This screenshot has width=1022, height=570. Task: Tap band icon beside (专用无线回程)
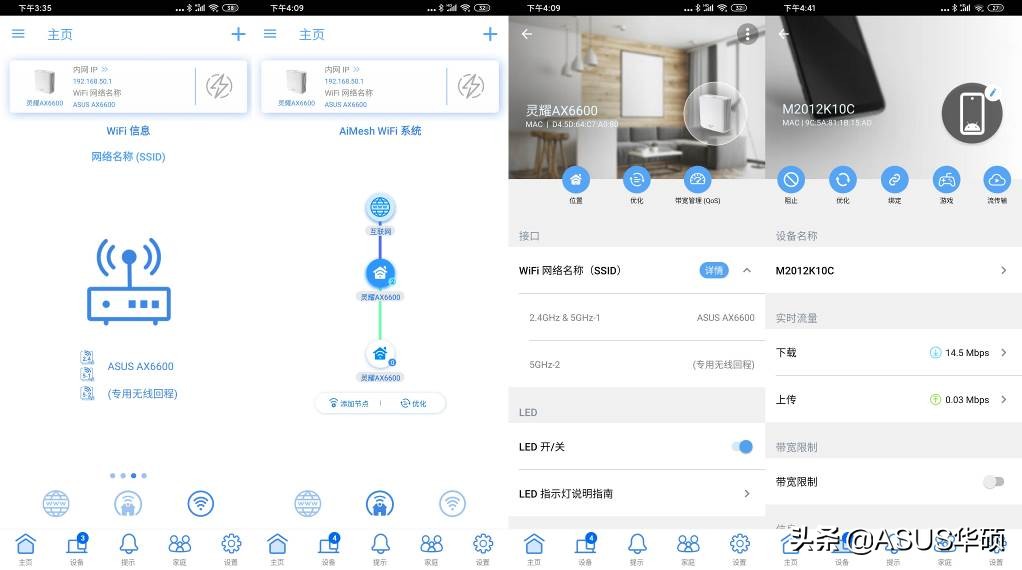[x=87, y=393]
